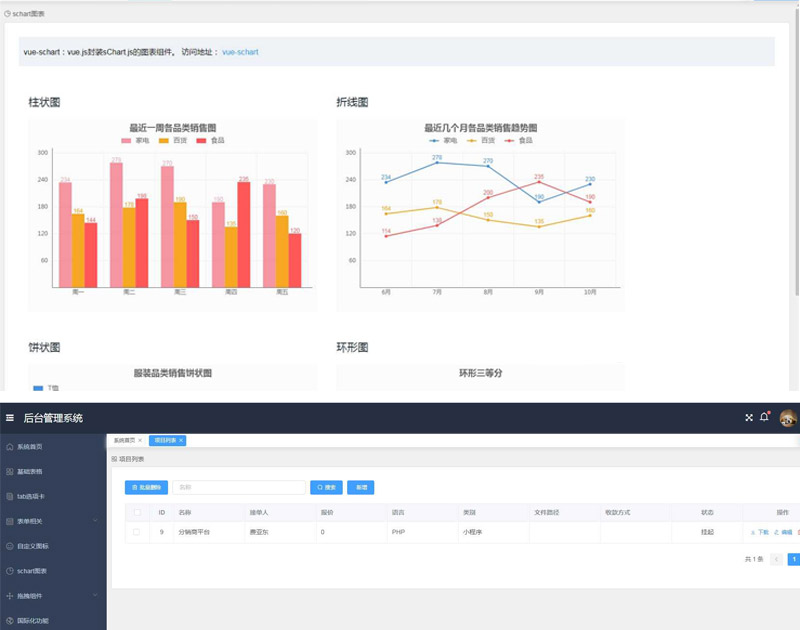Expand the 表单相关 submenu arrow
Image resolution: width=800 pixels, height=630 pixels.
coord(94,521)
